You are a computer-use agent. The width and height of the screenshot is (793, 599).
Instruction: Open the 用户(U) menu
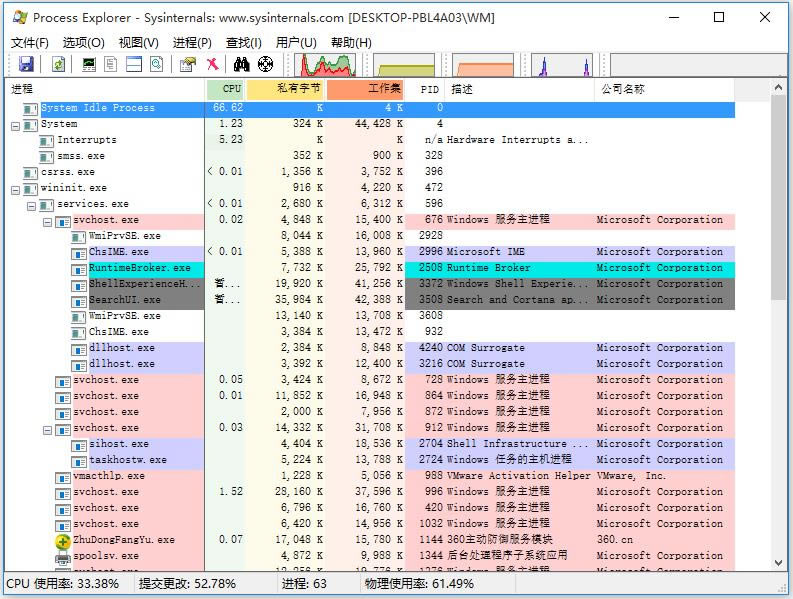point(296,42)
